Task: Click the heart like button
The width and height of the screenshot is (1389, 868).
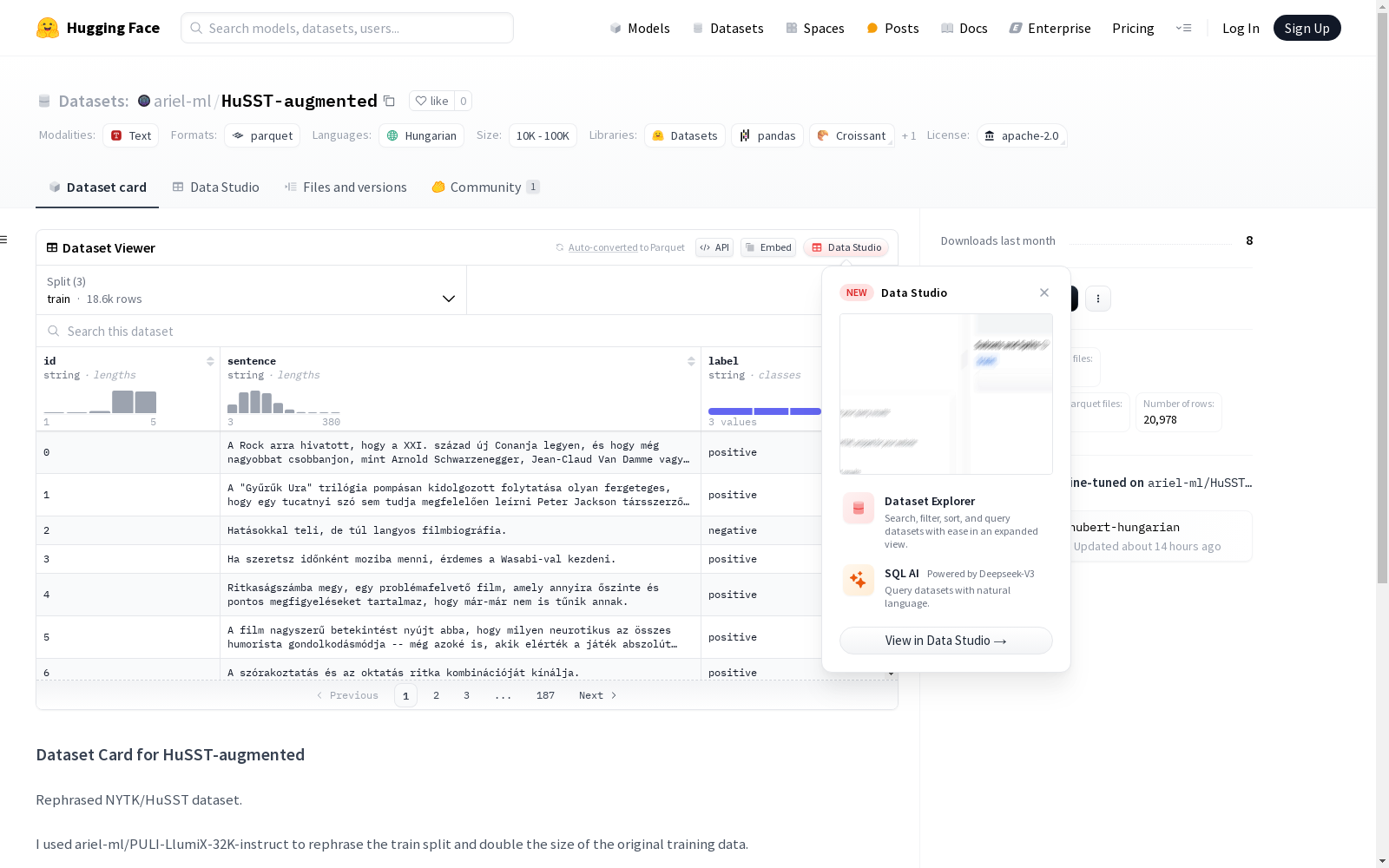Action: pyautogui.click(x=431, y=101)
